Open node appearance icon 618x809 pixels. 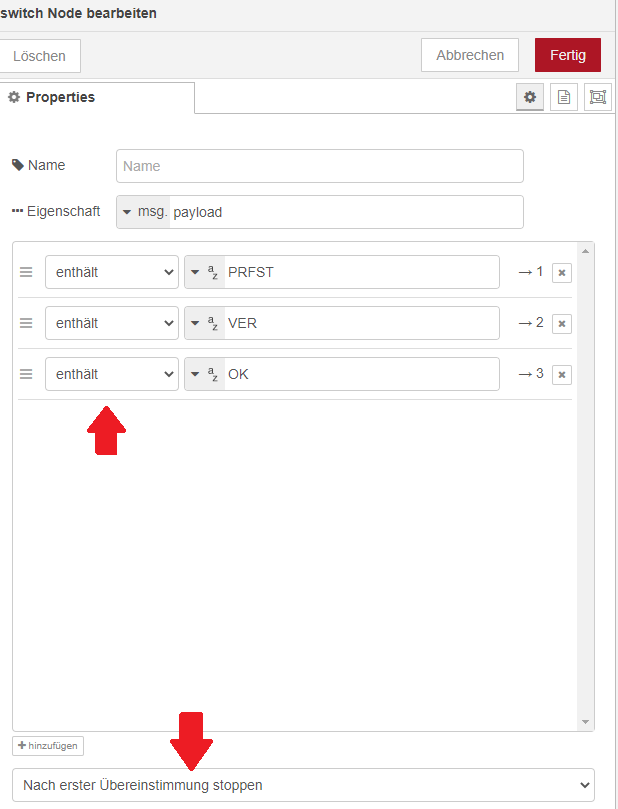(598, 97)
